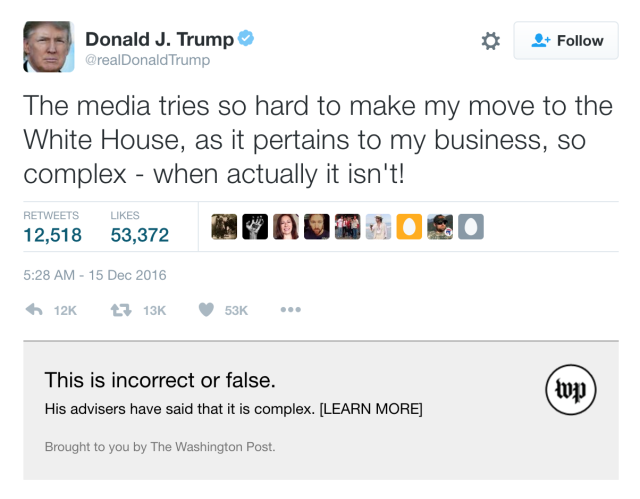Screen dimensions: 640x499
Task: Click the Washington Post logo icon
Action: (x=572, y=386)
